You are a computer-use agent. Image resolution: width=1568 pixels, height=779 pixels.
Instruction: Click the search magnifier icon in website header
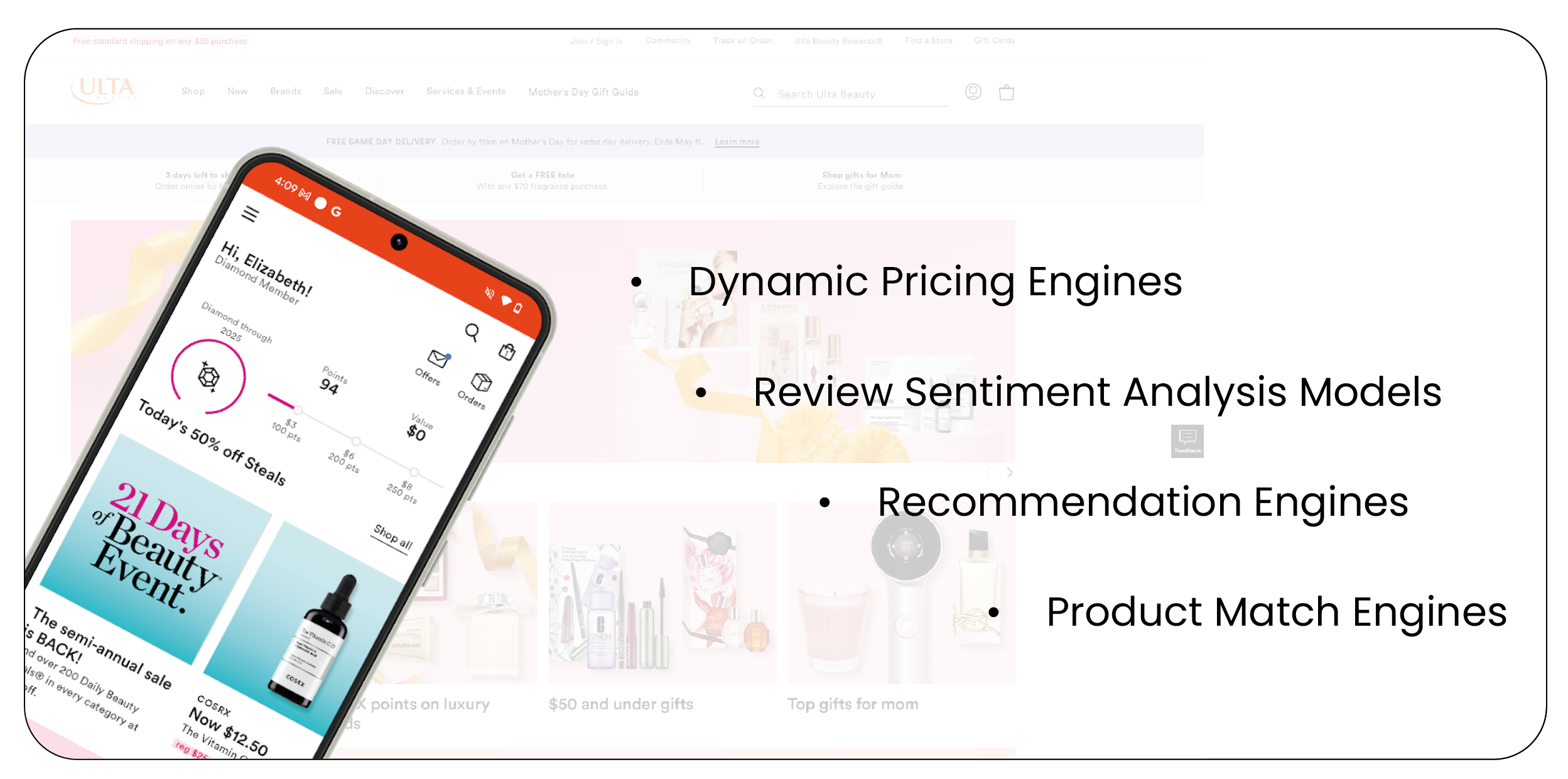[x=759, y=93]
